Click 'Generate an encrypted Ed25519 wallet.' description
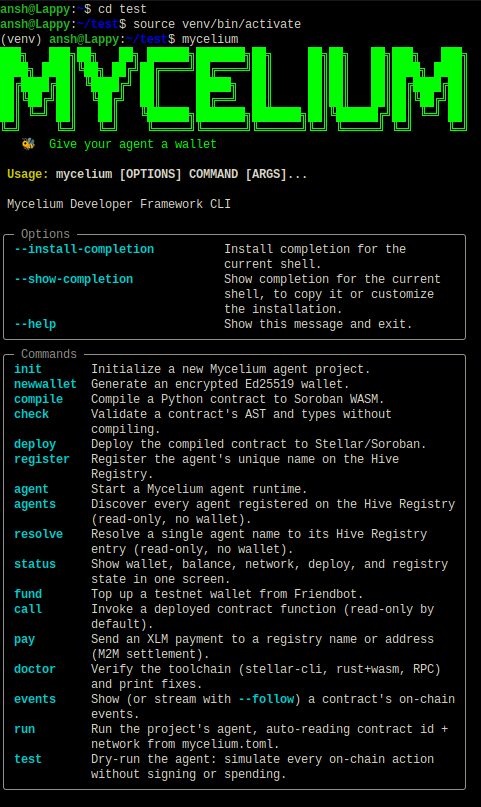 [220, 384]
